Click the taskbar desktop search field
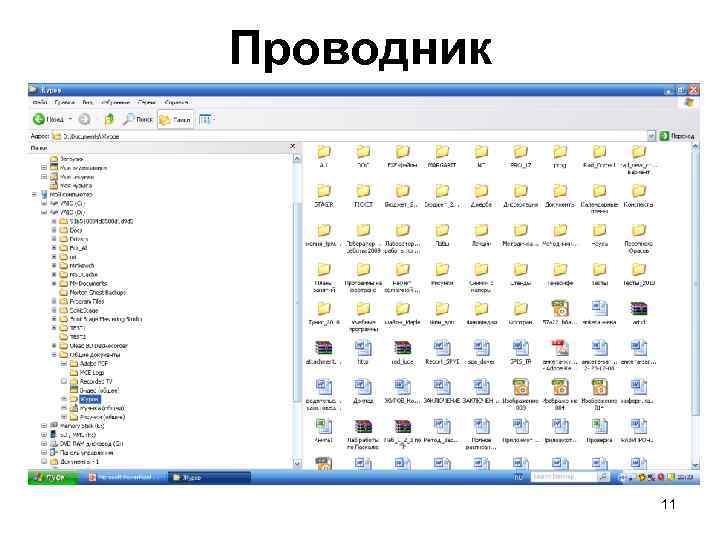Image resolution: width=720 pixels, height=540 pixels. click(x=563, y=477)
